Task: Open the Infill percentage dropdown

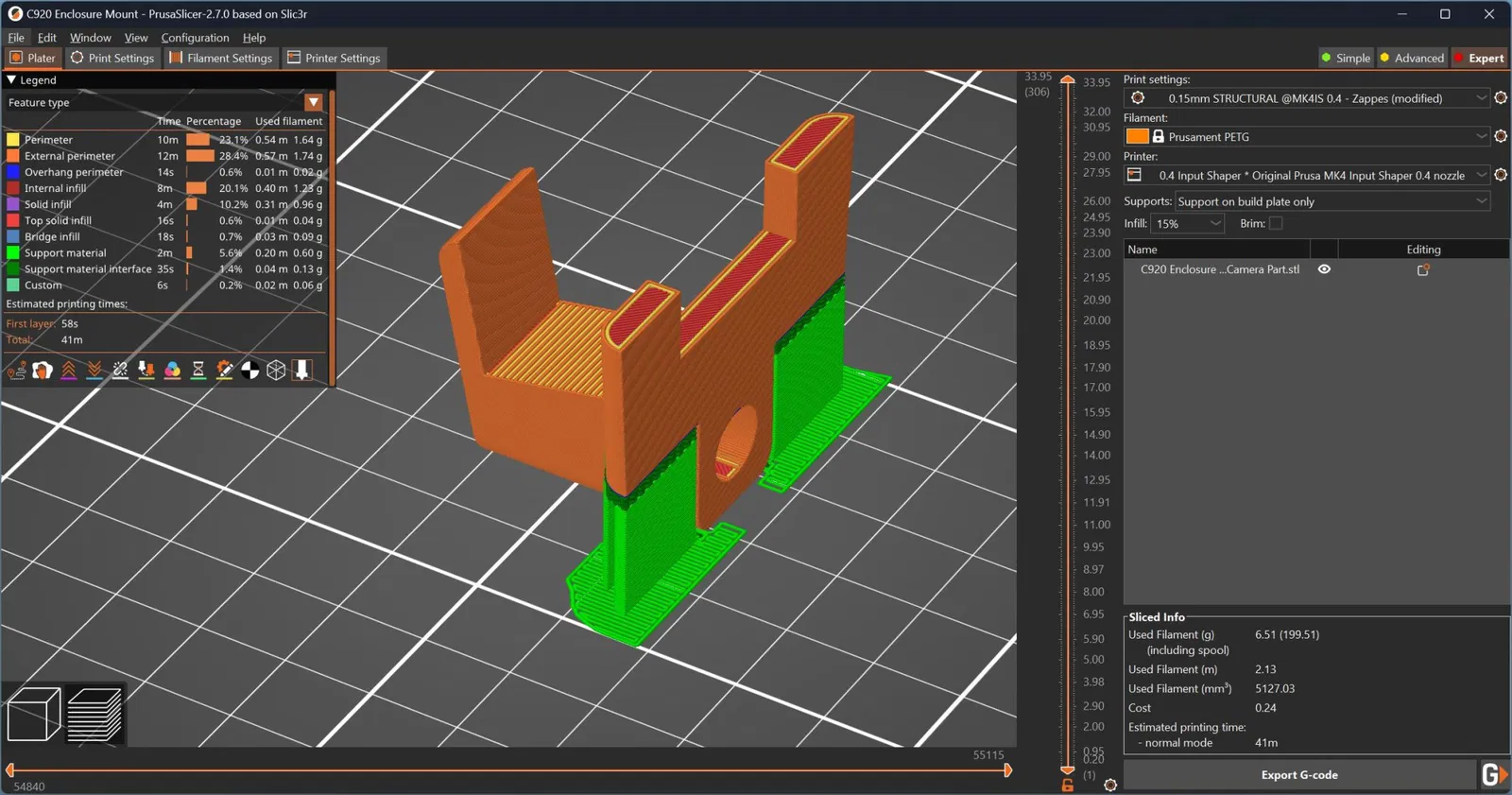Action: coord(1188,223)
